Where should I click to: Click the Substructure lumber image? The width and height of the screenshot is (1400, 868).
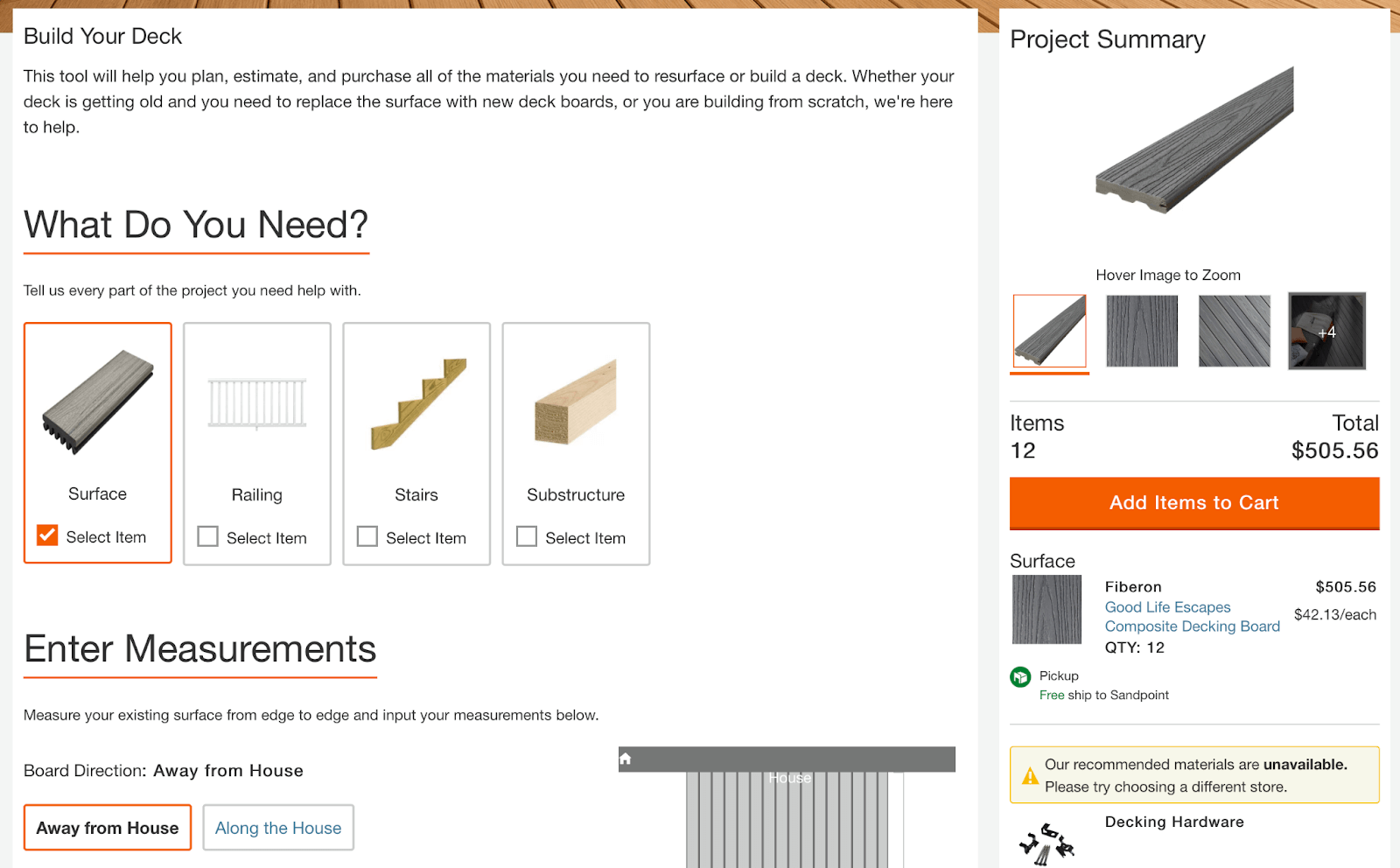576,403
